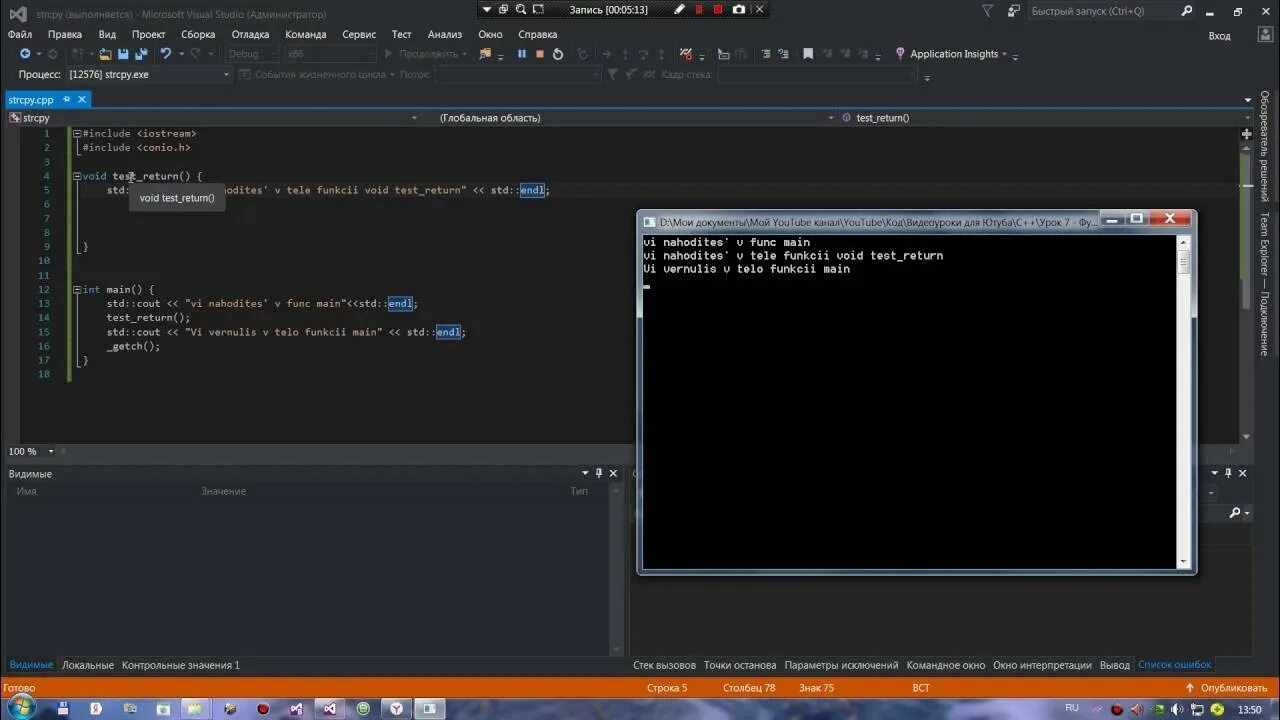Restart debugging with circular arrow icon

click(x=558, y=54)
